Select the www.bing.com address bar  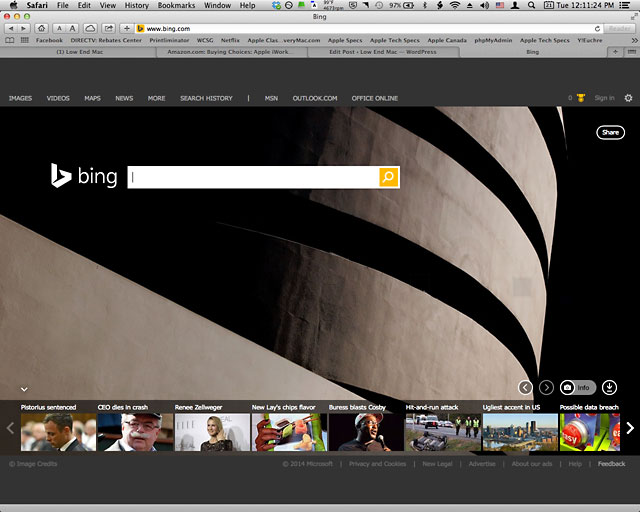(365, 29)
